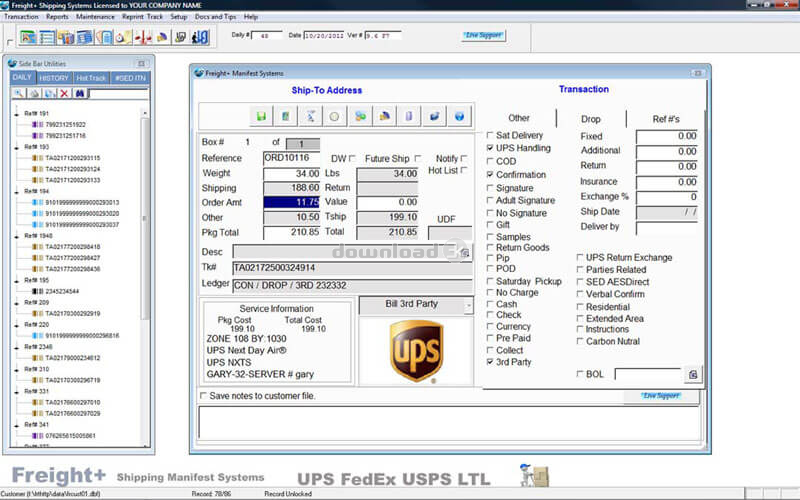Open the Reprint Track menu
The image size is (800, 500).
pos(142,17)
